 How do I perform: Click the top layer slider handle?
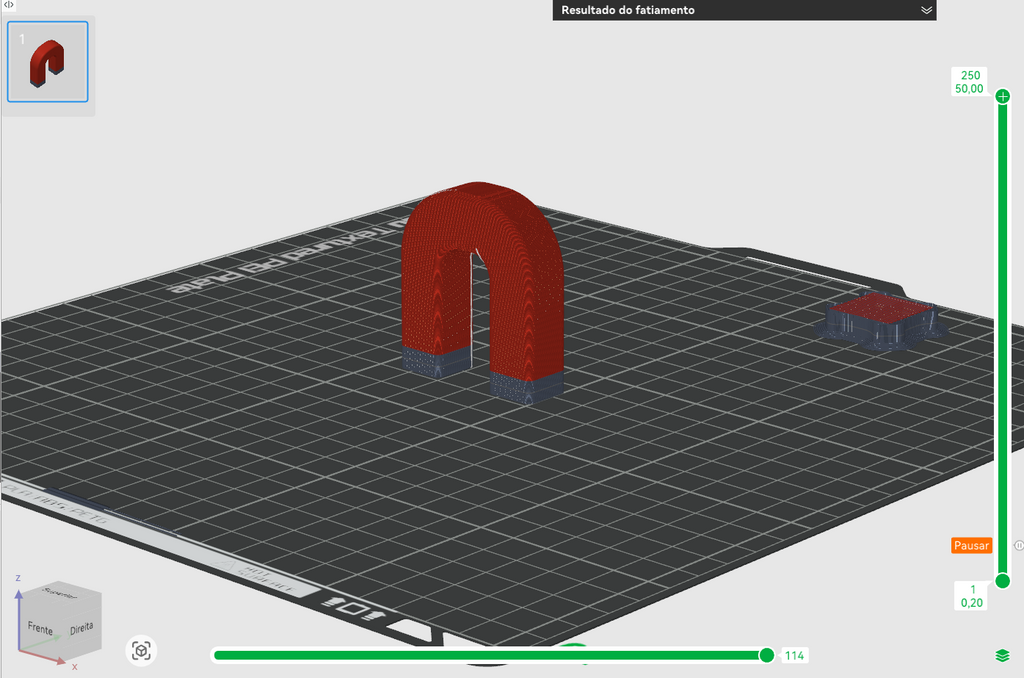1002,97
